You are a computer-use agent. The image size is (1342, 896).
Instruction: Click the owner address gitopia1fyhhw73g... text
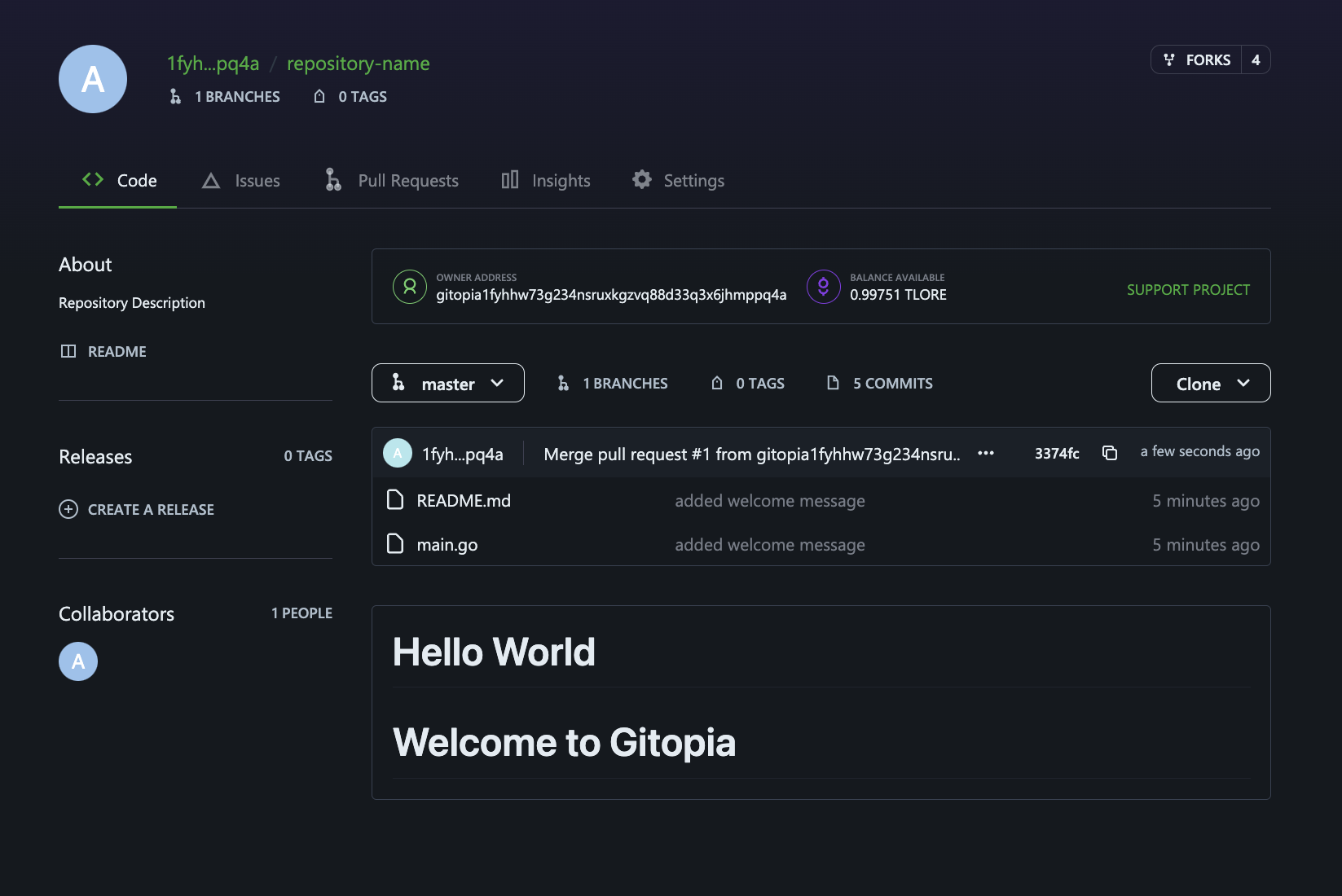pos(611,295)
